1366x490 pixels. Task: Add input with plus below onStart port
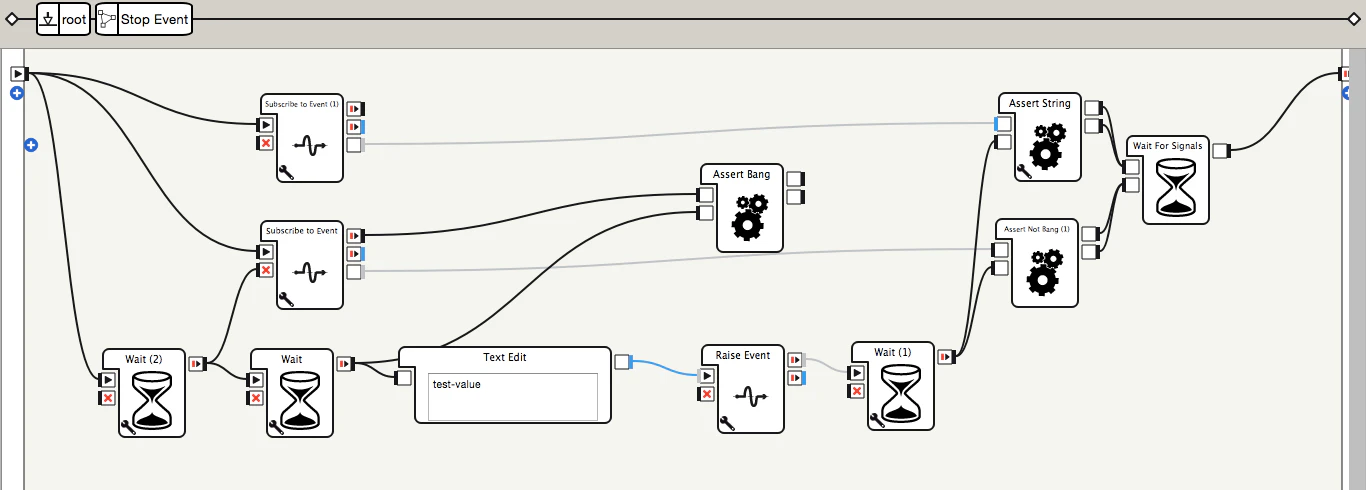[17, 93]
